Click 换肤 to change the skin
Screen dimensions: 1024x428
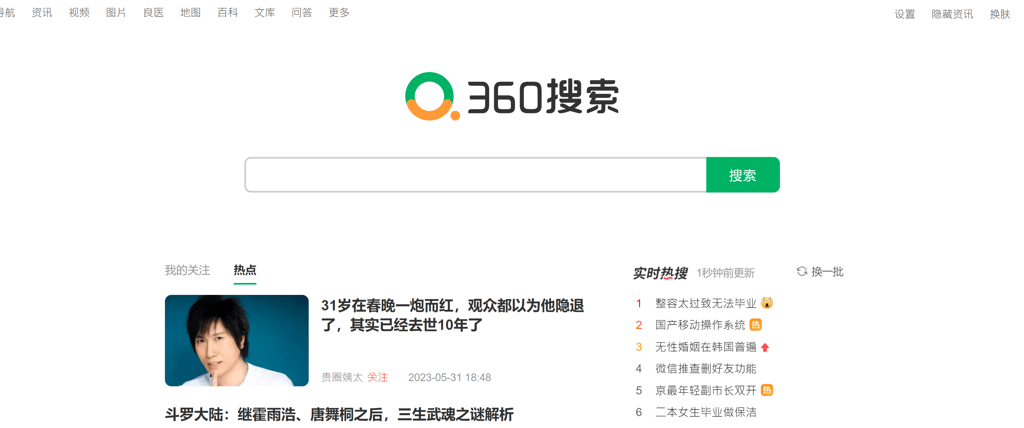(1000, 14)
